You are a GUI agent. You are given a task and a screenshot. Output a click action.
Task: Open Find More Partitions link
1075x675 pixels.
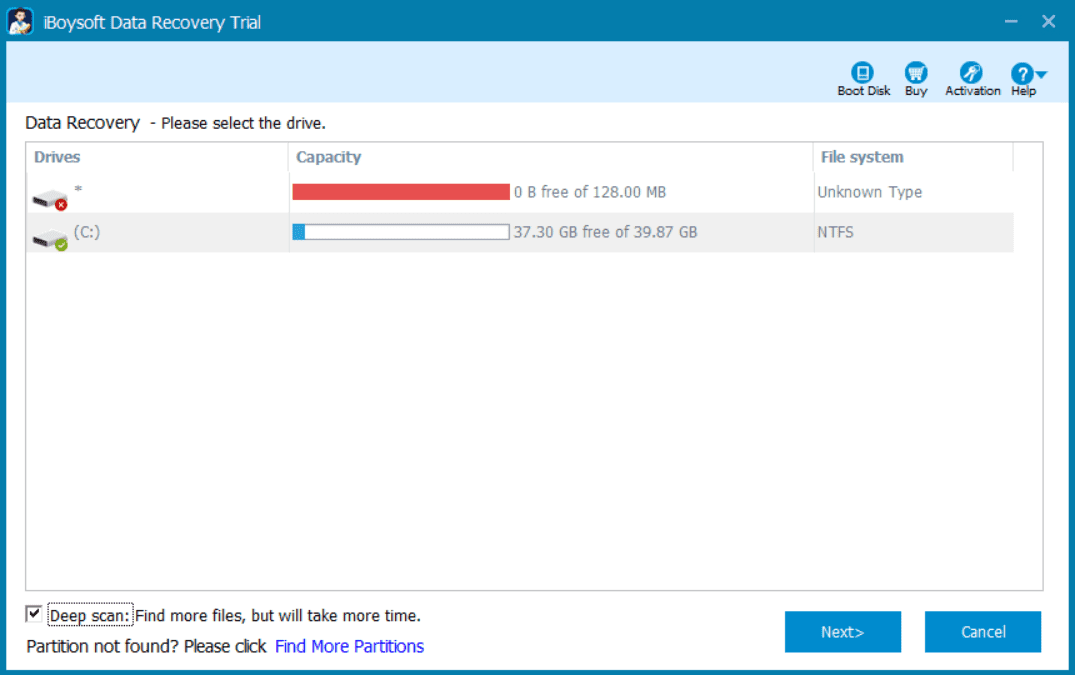(x=349, y=646)
